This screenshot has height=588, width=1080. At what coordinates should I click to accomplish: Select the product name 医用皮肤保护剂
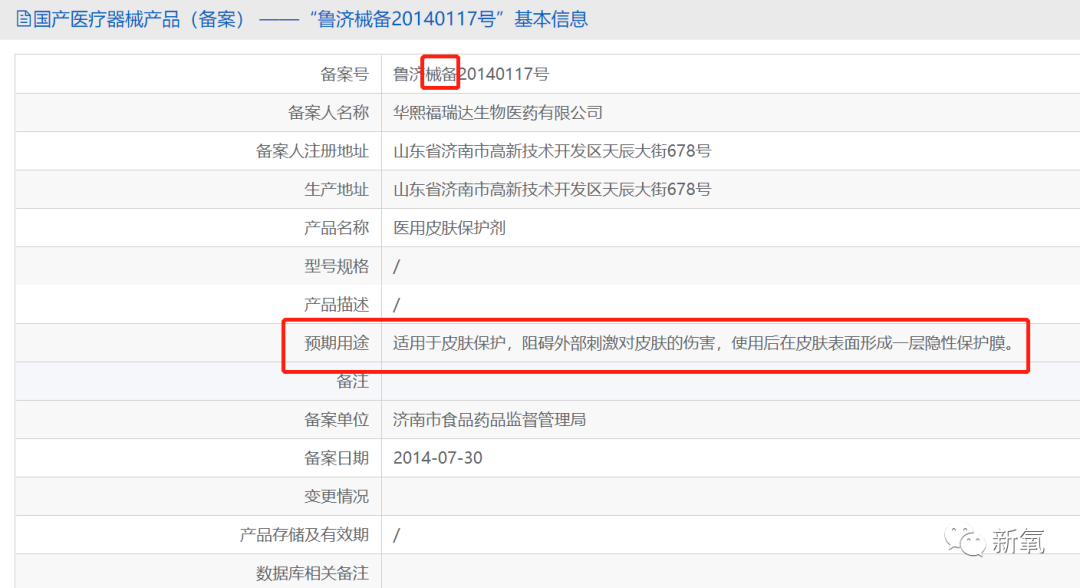tap(449, 228)
